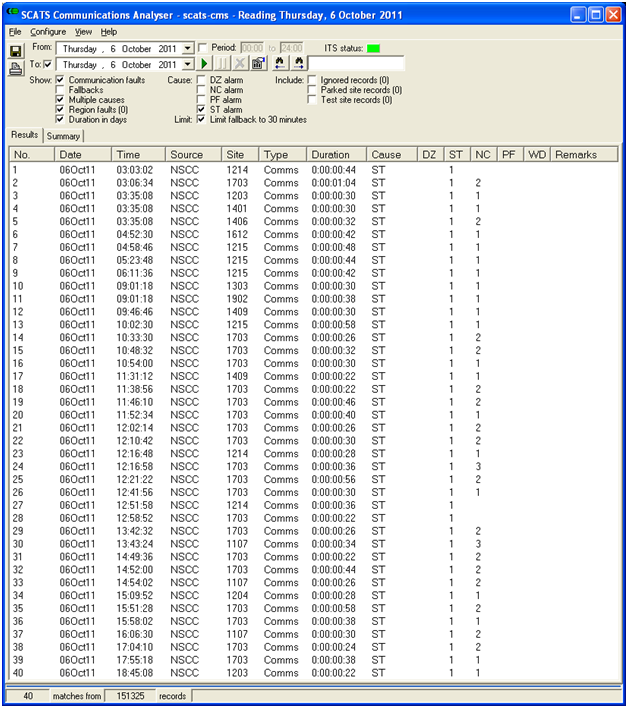Open the Help menu
The image size is (628, 708).
109,32
